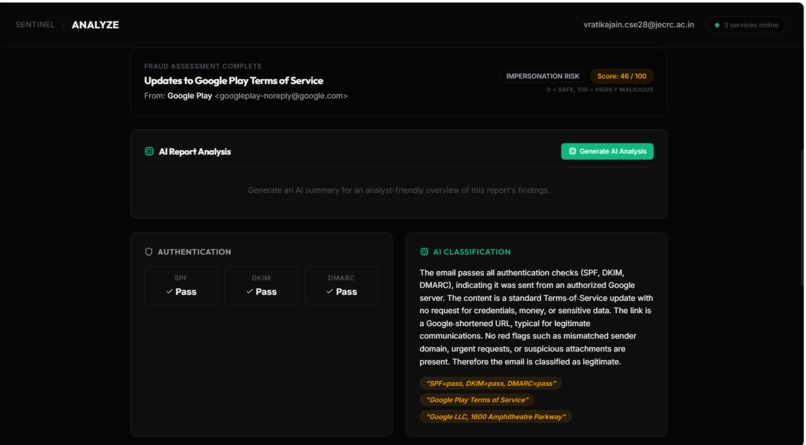Click the Authentication shield icon

149,252
